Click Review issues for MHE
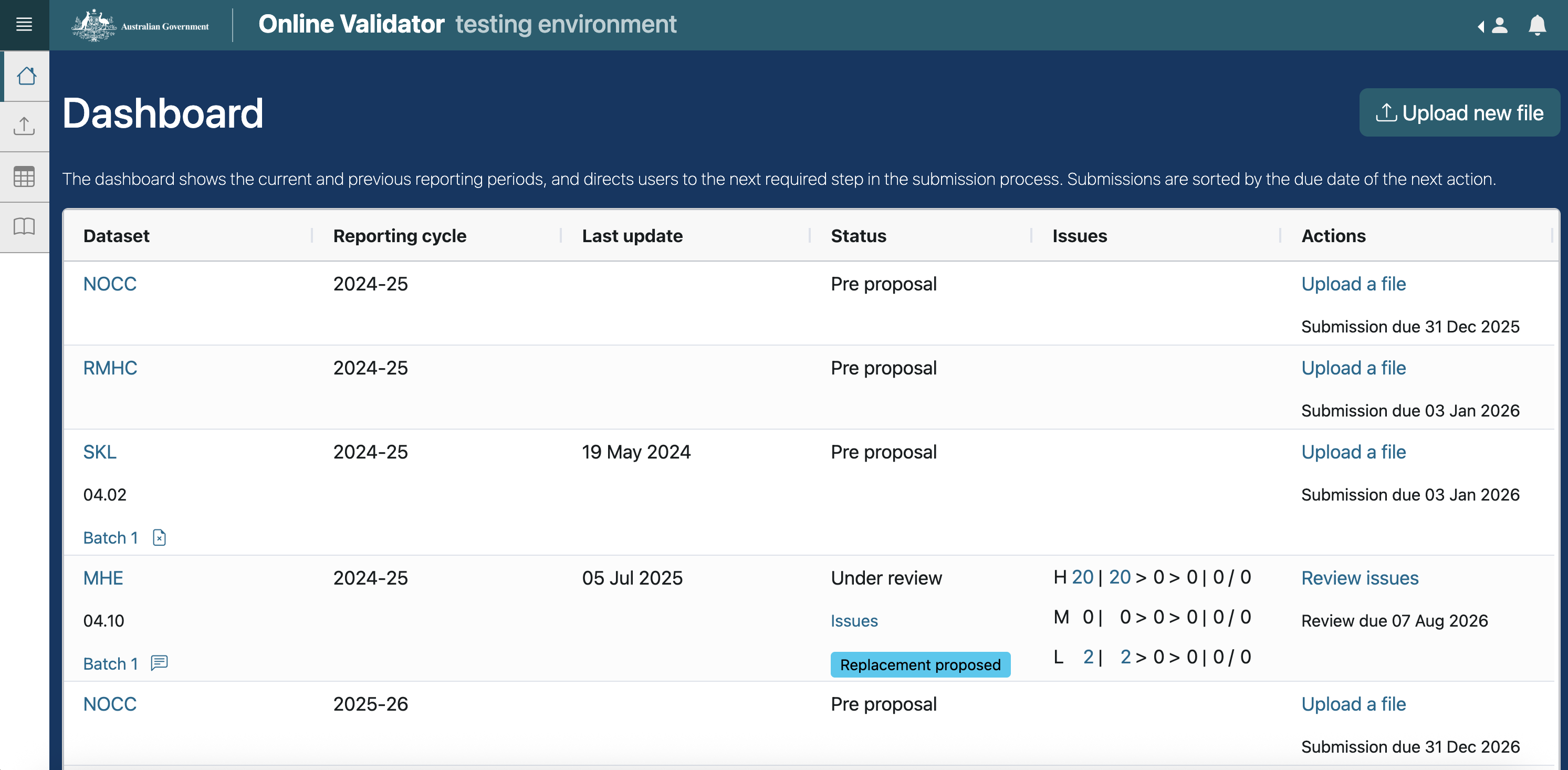Image resolution: width=1568 pixels, height=770 pixels. [x=1359, y=578]
